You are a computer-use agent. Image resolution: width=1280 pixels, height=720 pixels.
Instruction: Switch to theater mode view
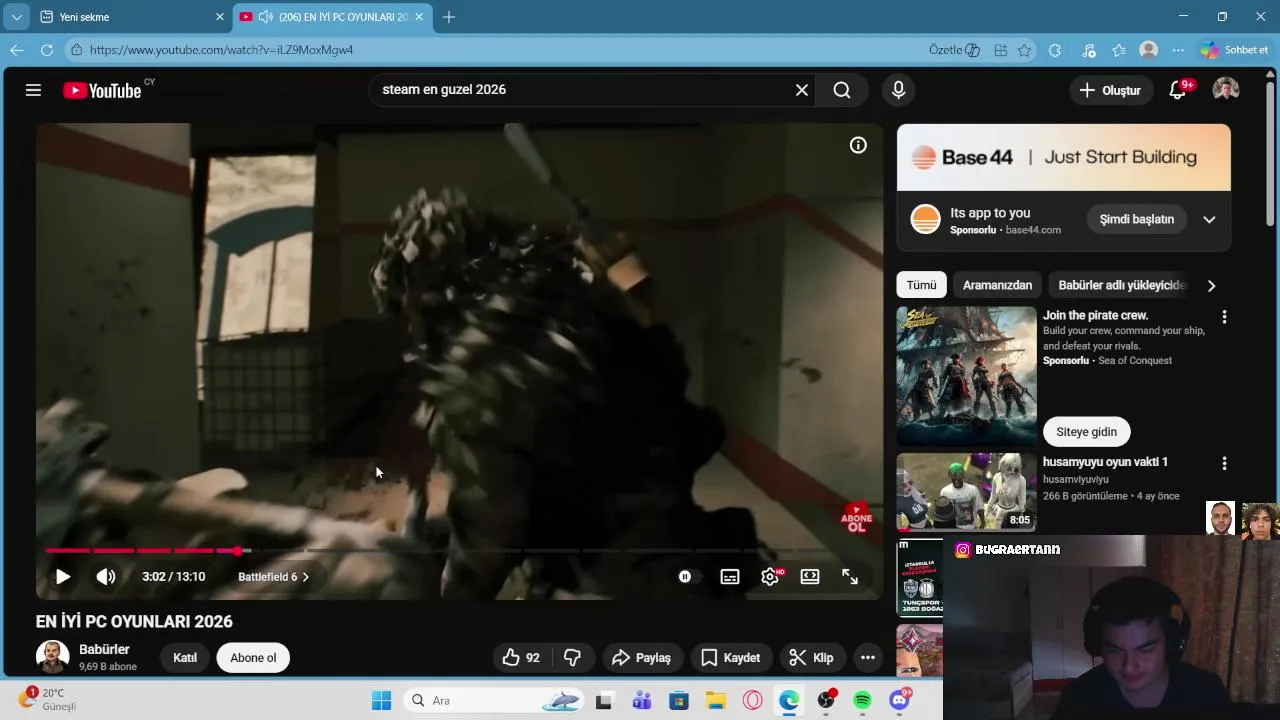click(810, 577)
